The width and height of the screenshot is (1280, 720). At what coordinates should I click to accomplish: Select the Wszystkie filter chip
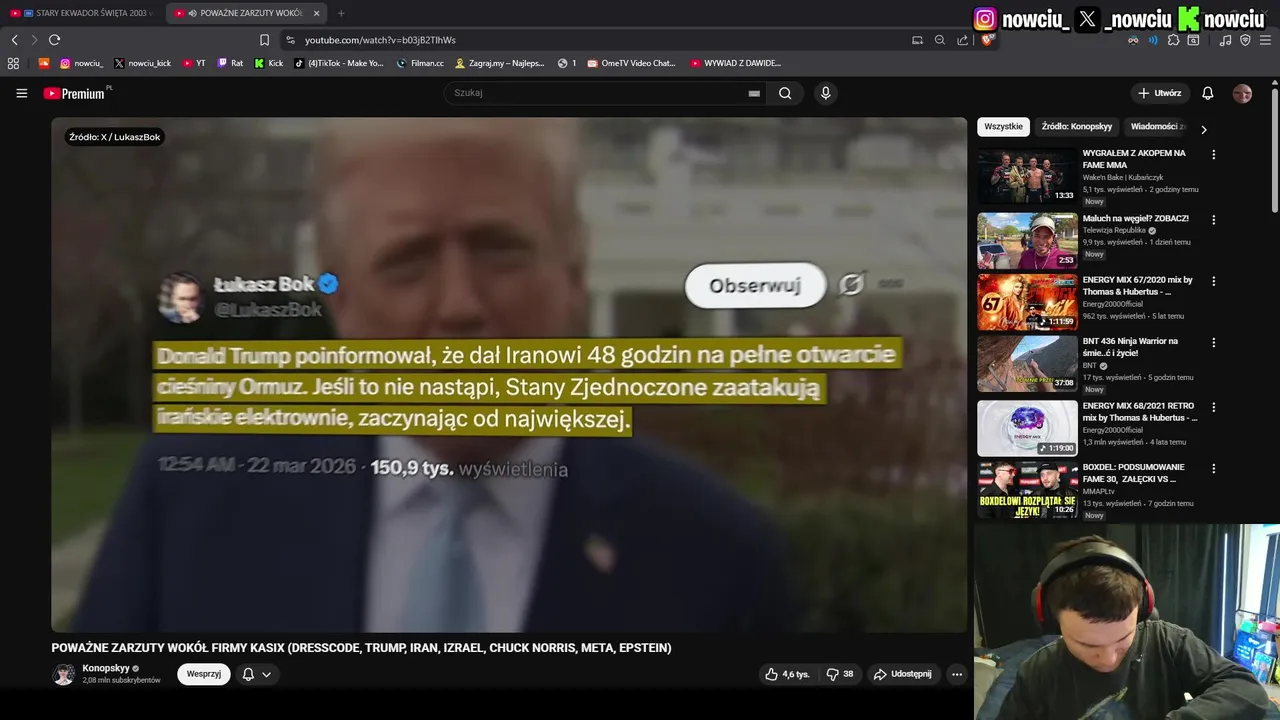(1003, 127)
